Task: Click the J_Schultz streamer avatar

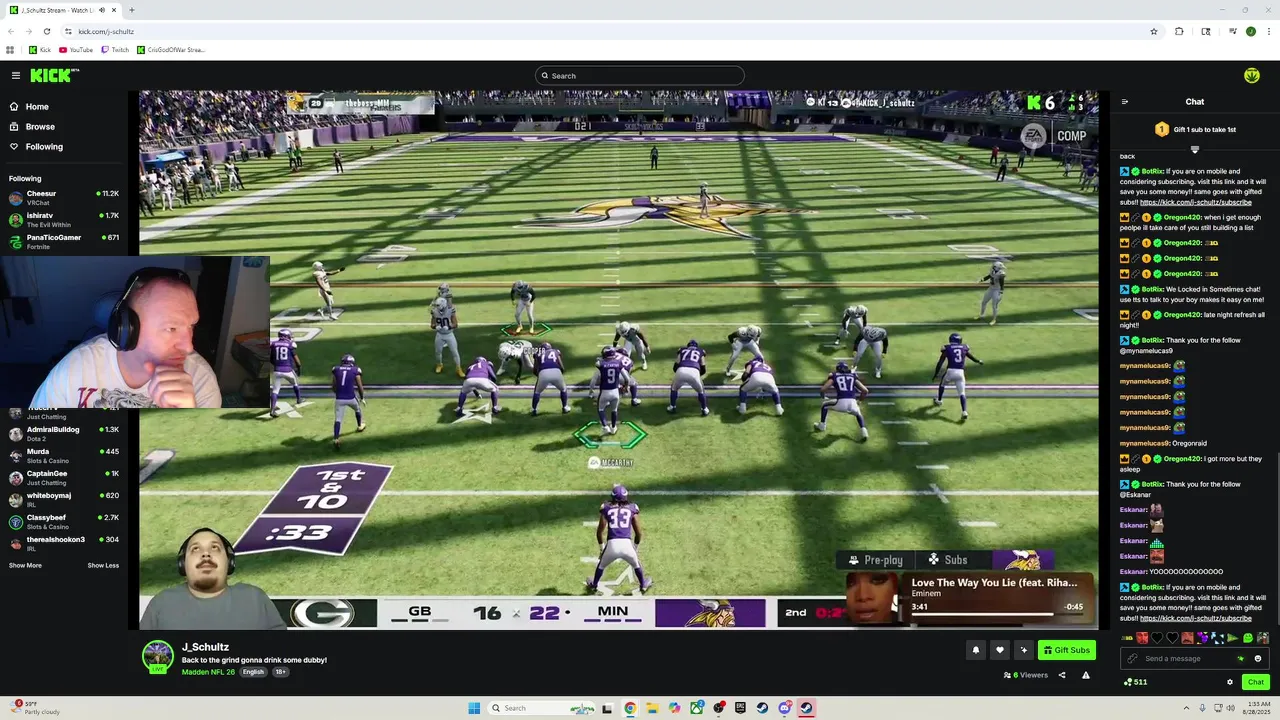Action: 158,656
